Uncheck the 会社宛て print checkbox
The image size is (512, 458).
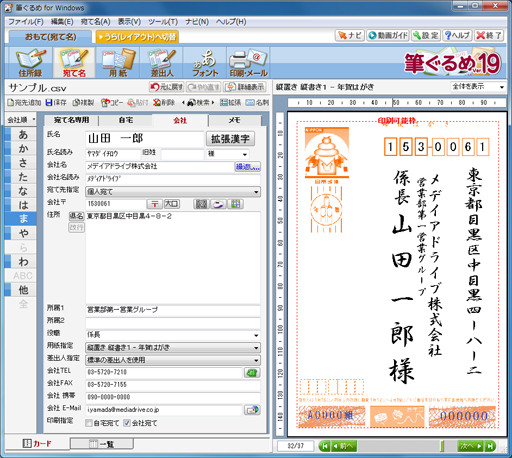coord(127,423)
